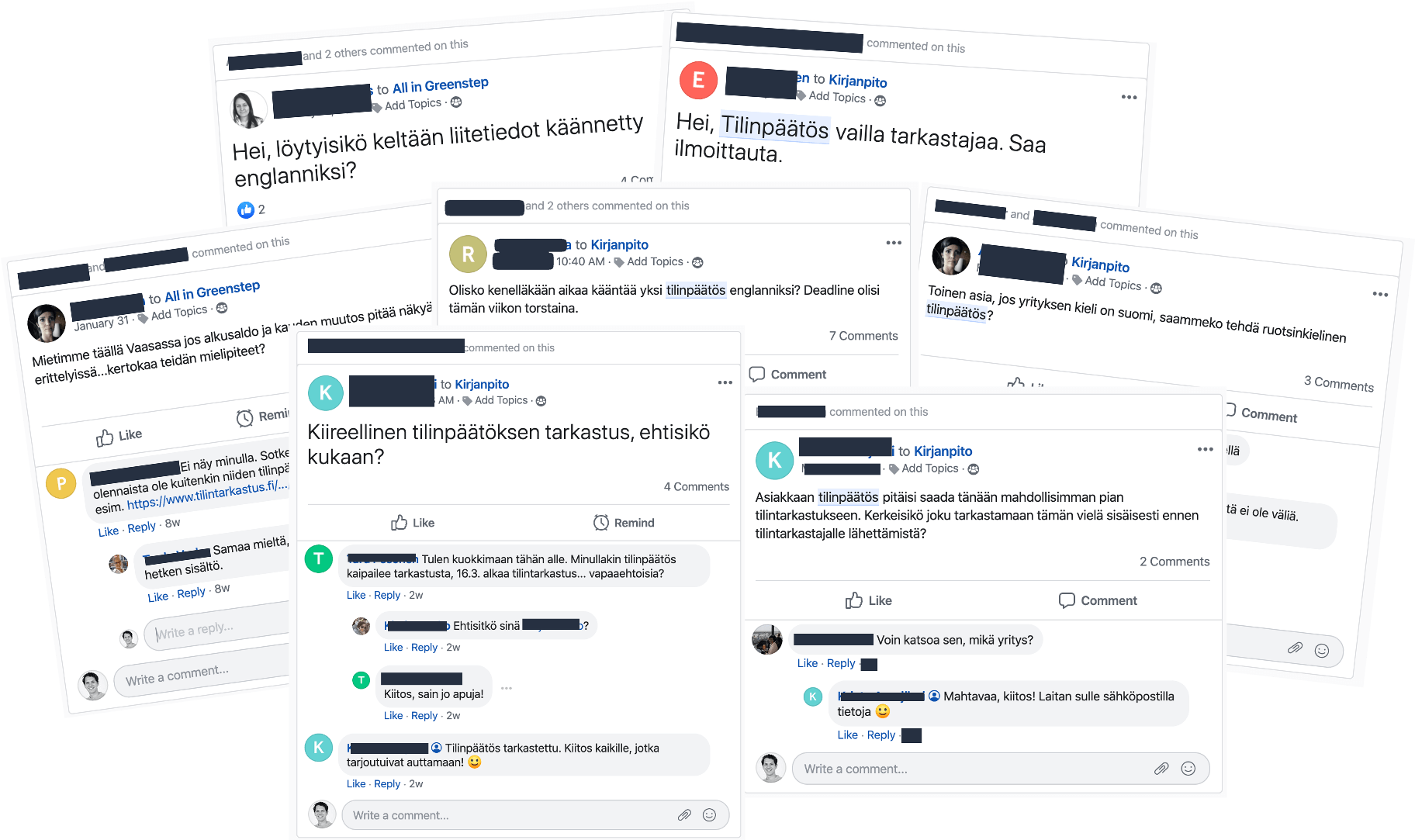Open All in Greenstep group link in top-left post

[x=440, y=85]
